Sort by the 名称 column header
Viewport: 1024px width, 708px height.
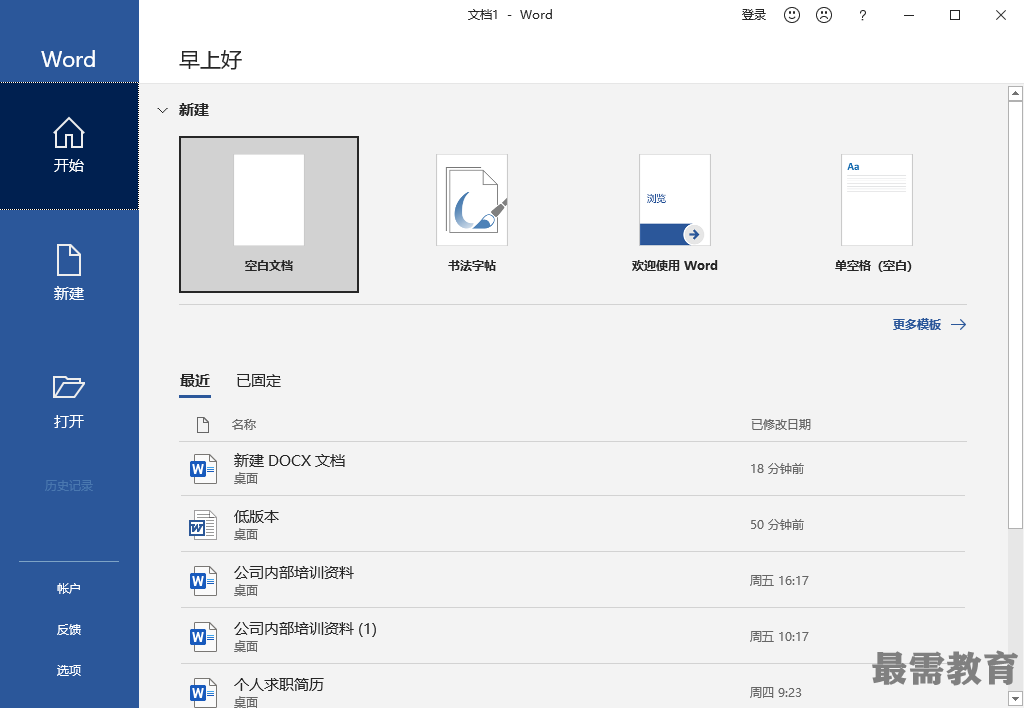tap(244, 425)
